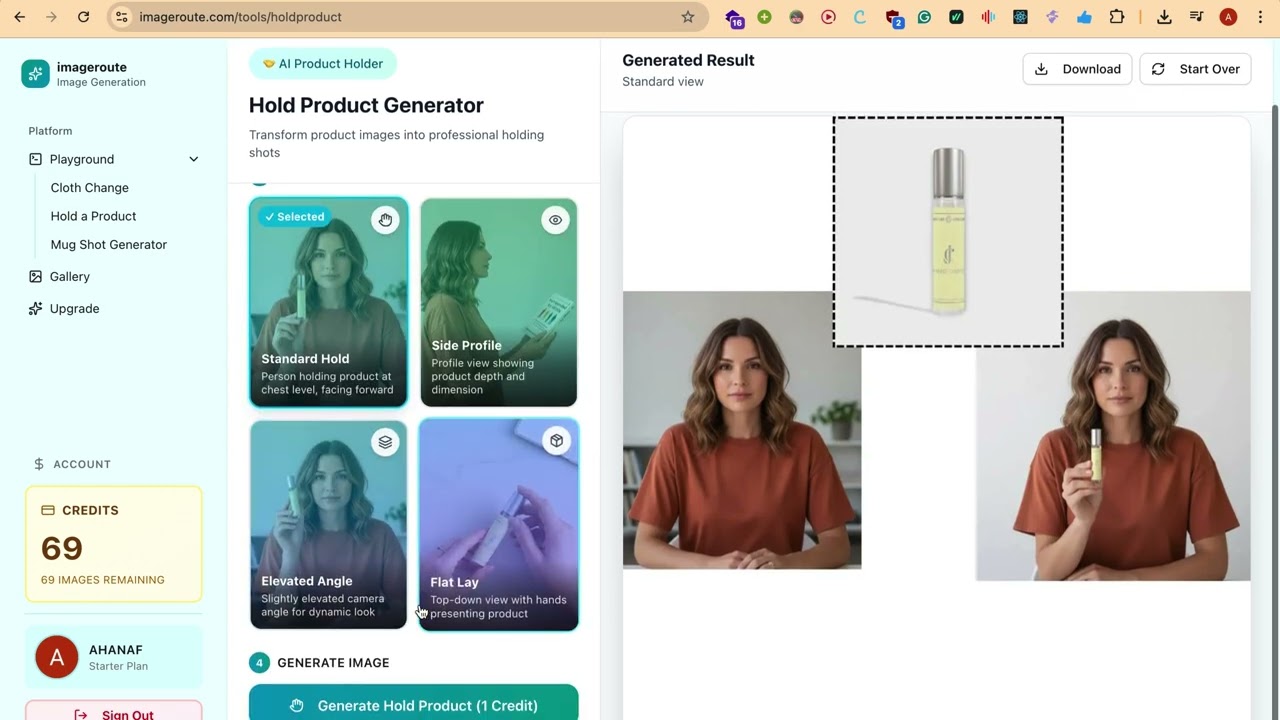
Task: Click the imageroute logo icon
Action: 35,74
